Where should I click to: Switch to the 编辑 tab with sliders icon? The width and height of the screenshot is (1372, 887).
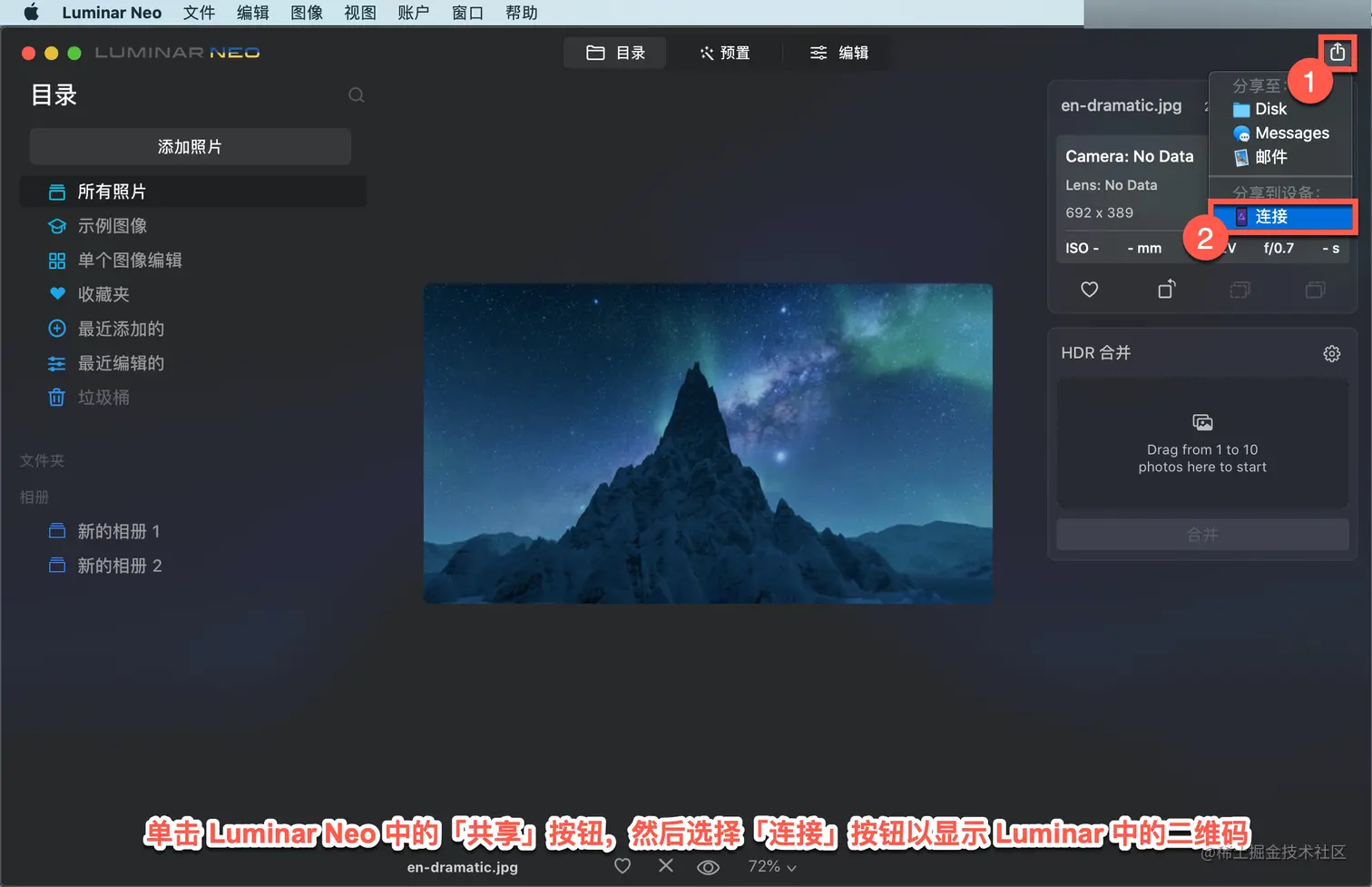click(x=838, y=53)
